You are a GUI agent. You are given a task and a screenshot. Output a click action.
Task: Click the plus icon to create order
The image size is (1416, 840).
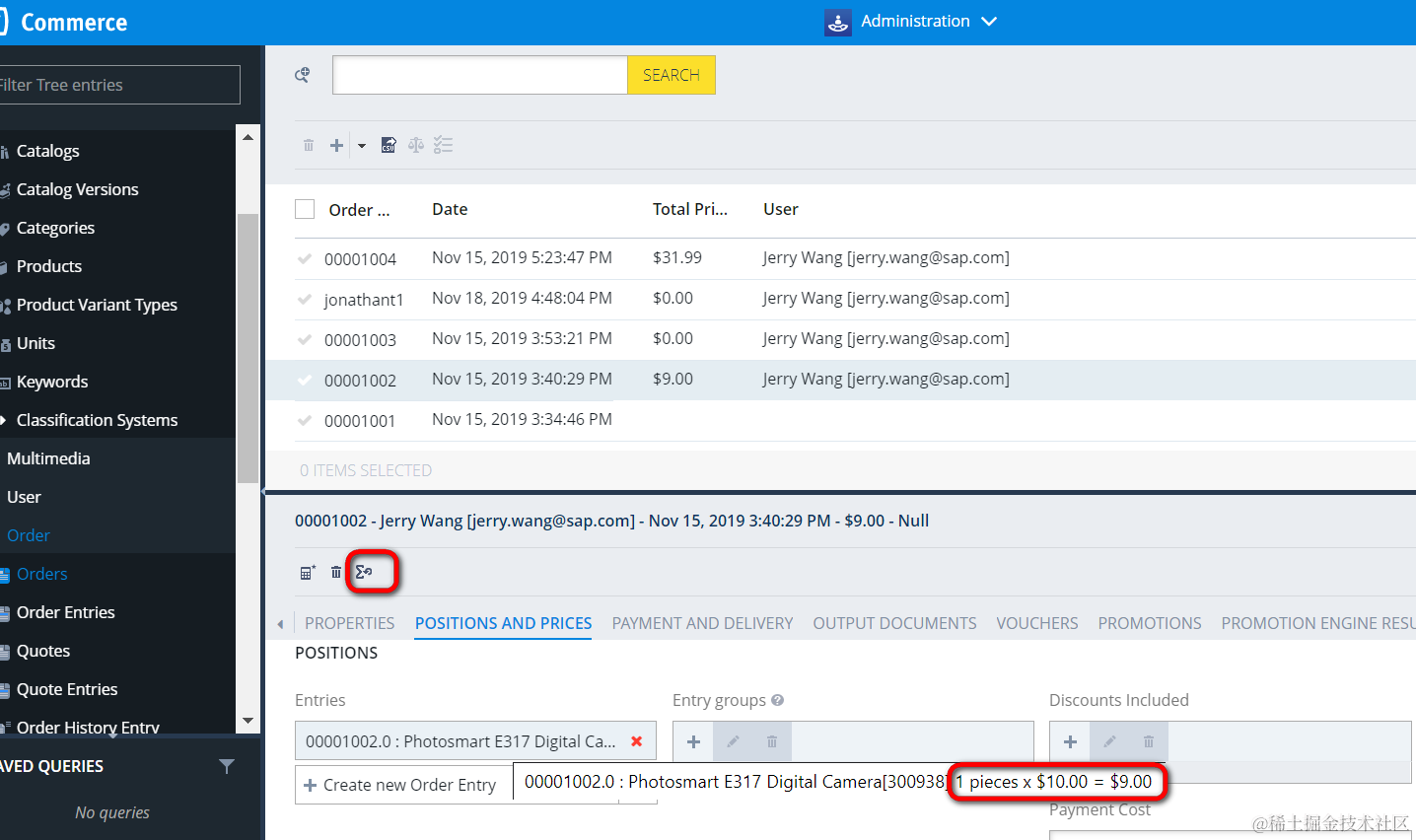[x=337, y=145]
